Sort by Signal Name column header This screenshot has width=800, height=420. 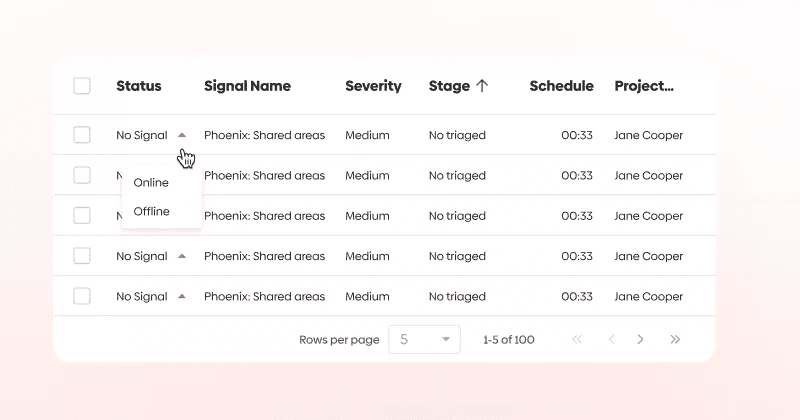(x=247, y=86)
